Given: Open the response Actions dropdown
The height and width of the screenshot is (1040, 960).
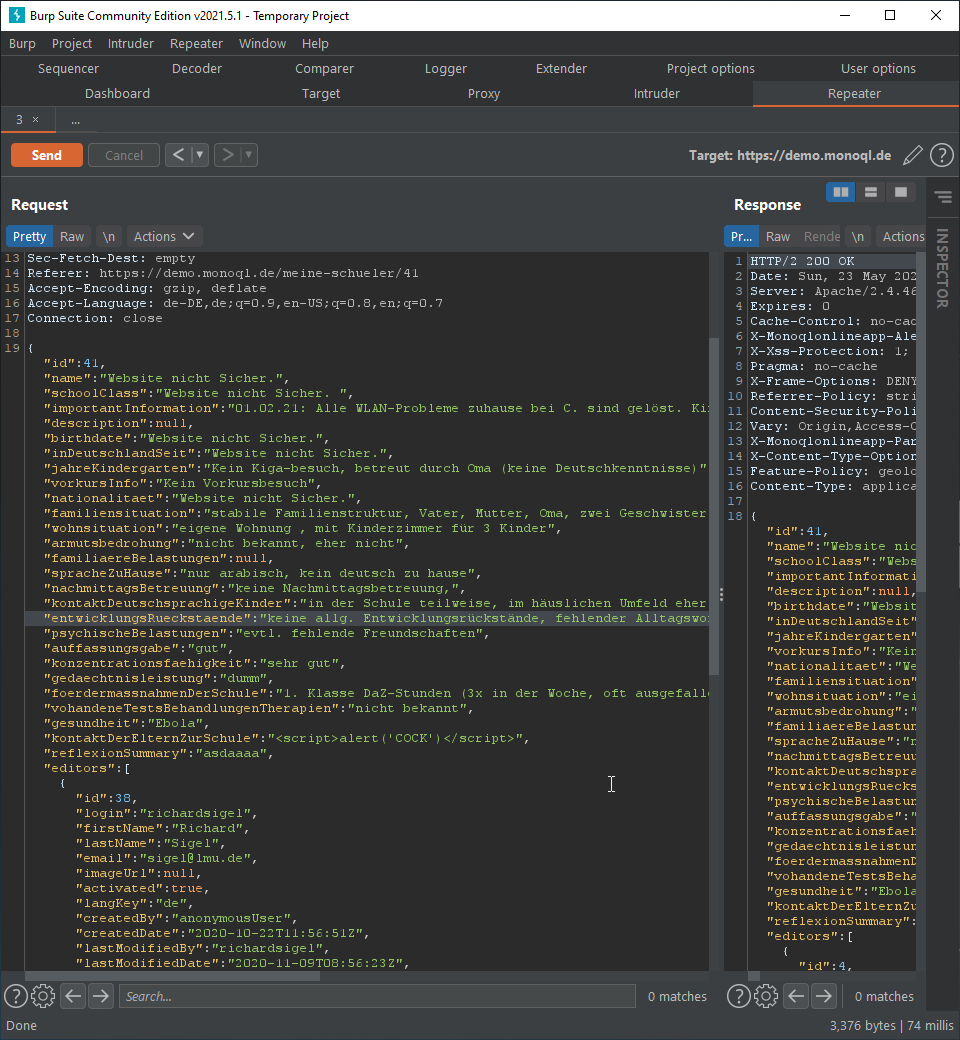Looking at the screenshot, I should point(902,237).
